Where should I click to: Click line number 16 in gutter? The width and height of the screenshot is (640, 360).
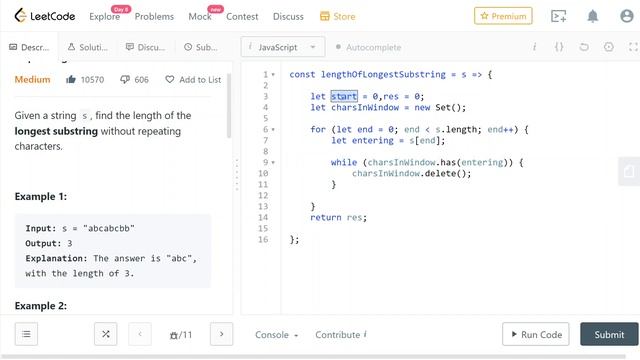click(x=263, y=240)
